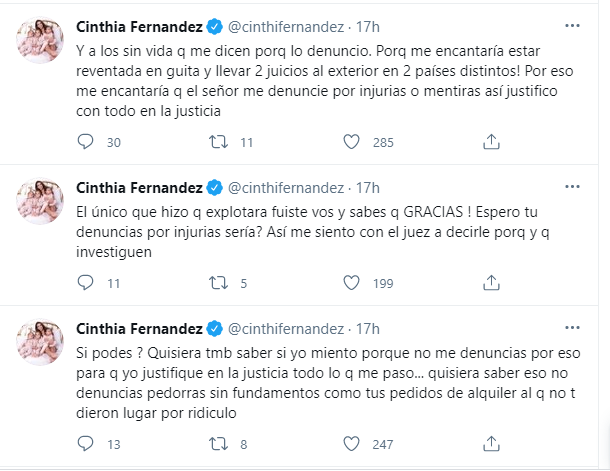Open the 17h timestamp on third tweet

tap(368, 329)
